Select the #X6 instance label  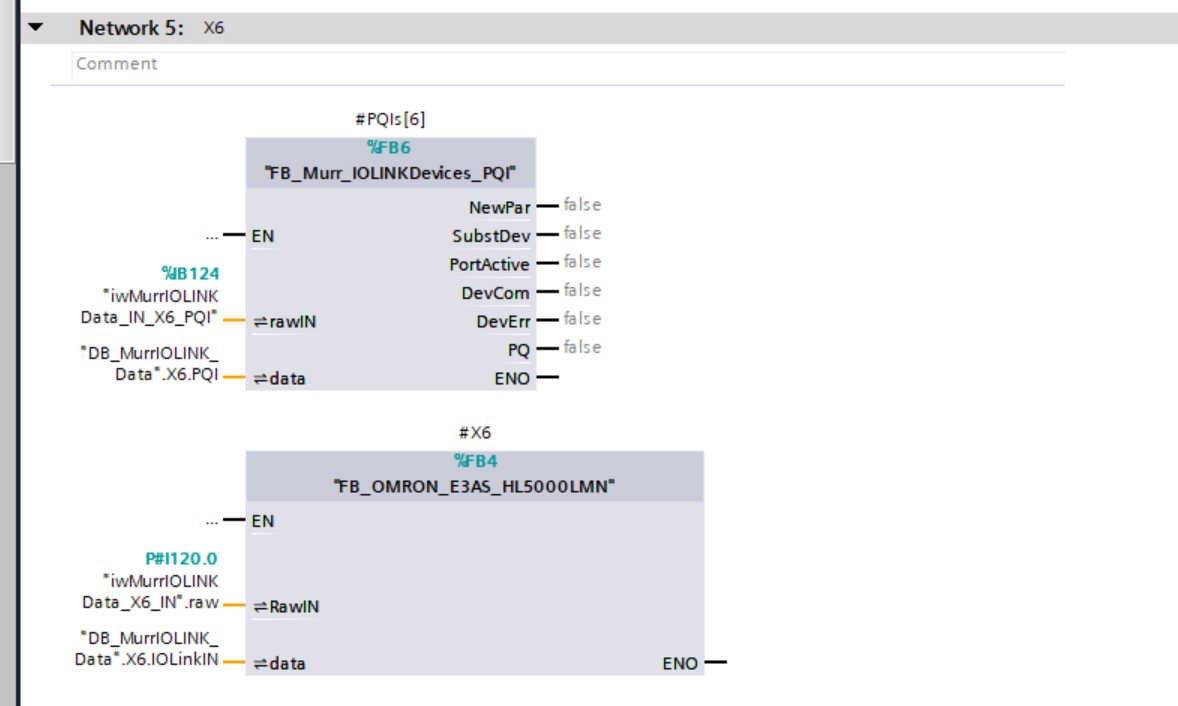click(475, 433)
